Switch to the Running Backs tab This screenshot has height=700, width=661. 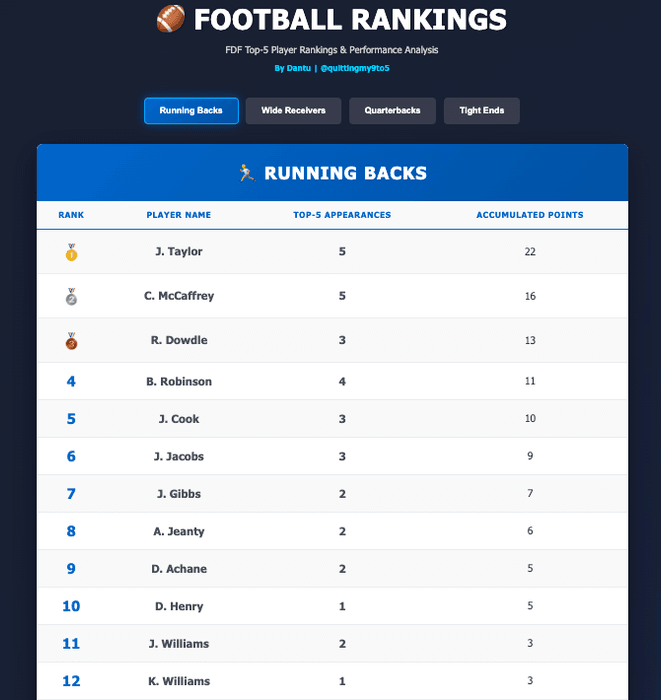(x=191, y=111)
